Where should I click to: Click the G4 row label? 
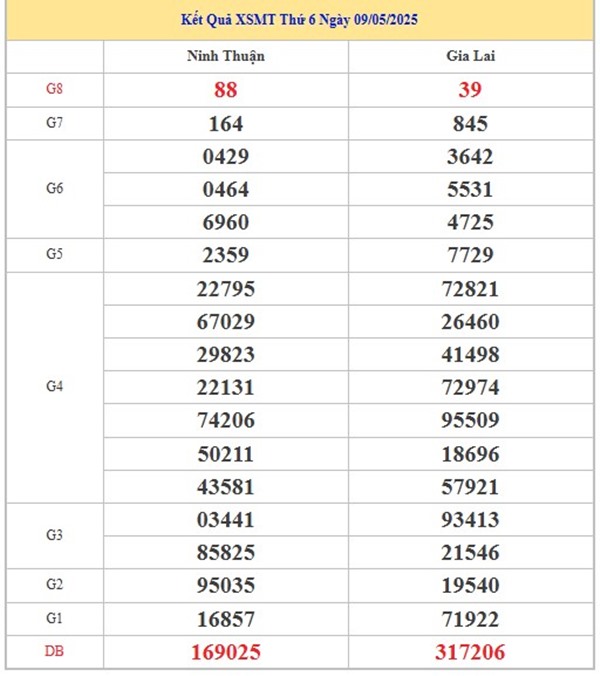pyautogui.click(x=54, y=387)
